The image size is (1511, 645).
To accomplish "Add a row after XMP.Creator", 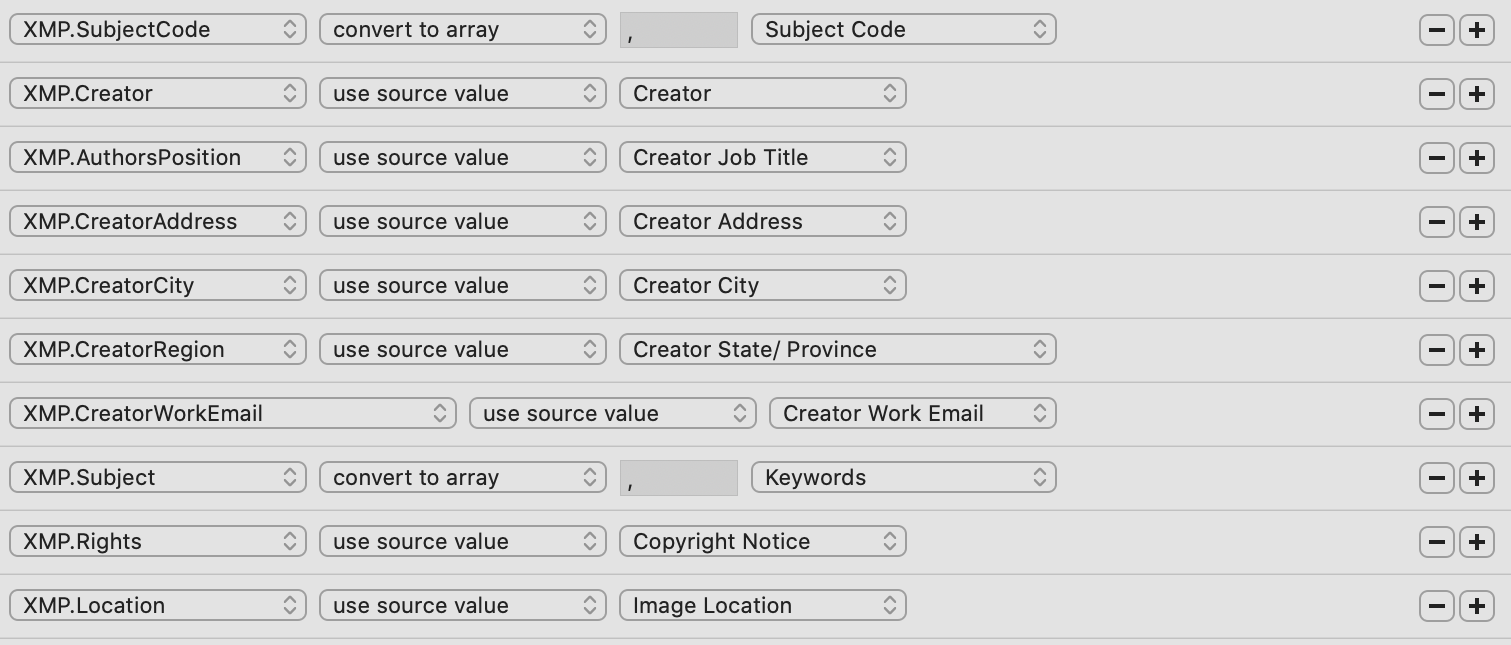I will (1477, 94).
